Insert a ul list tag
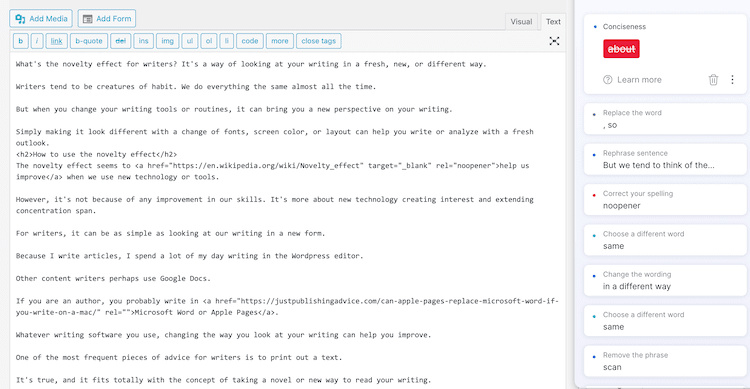Screen dimensions: 750x389 190,41
